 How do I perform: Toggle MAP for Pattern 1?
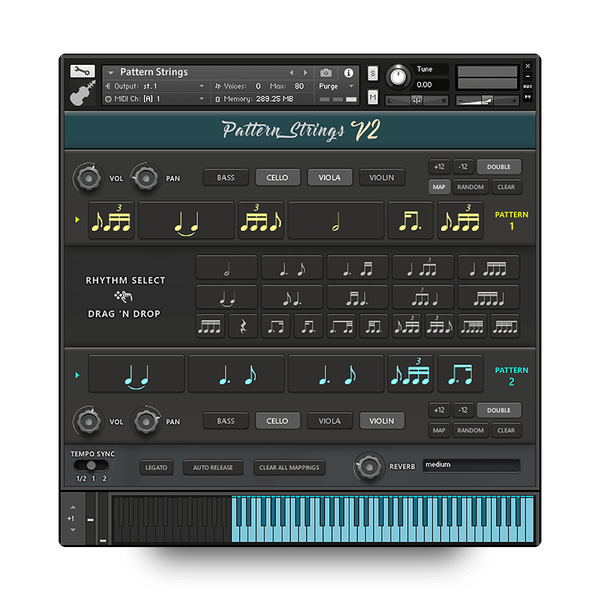pyautogui.click(x=439, y=187)
